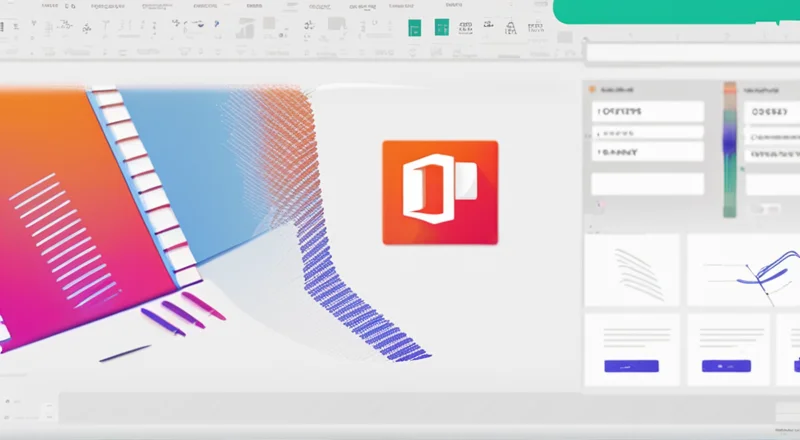800x440 pixels.
Task: Click the orange dot icon in right panel header
Action: coord(593,88)
